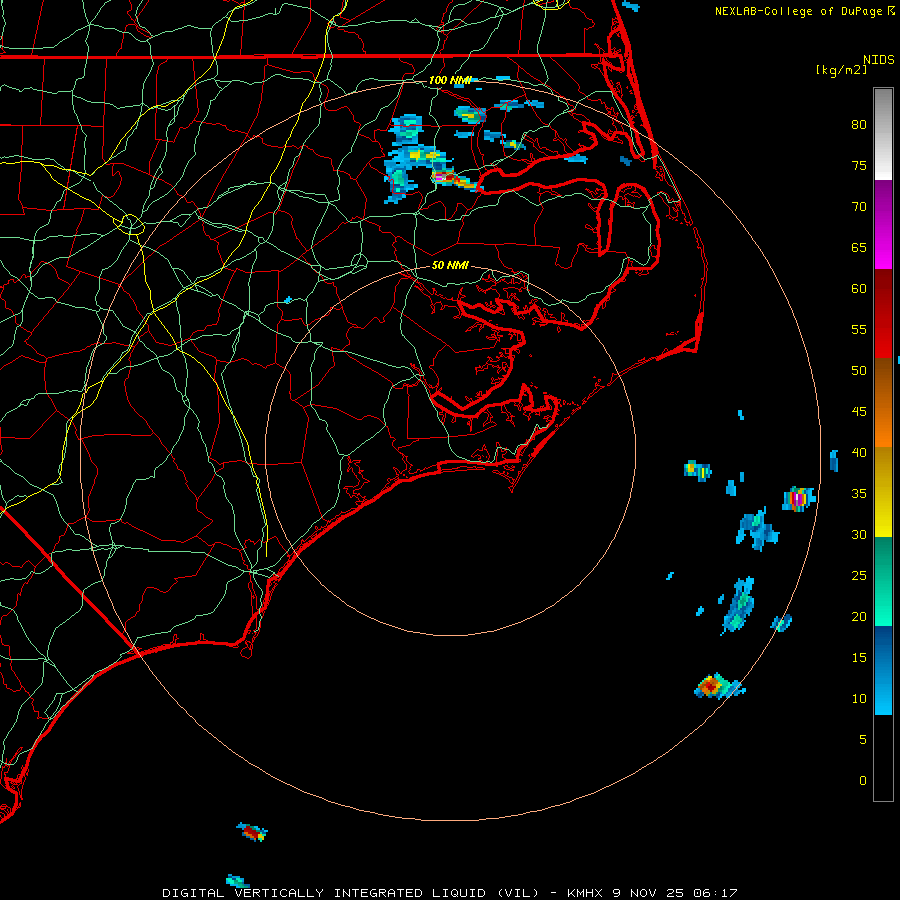Image resolution: width=900 pixels, height=900 pixels.
Task: Click the 65 value on the color scale
Action: (x=859, y=248)
